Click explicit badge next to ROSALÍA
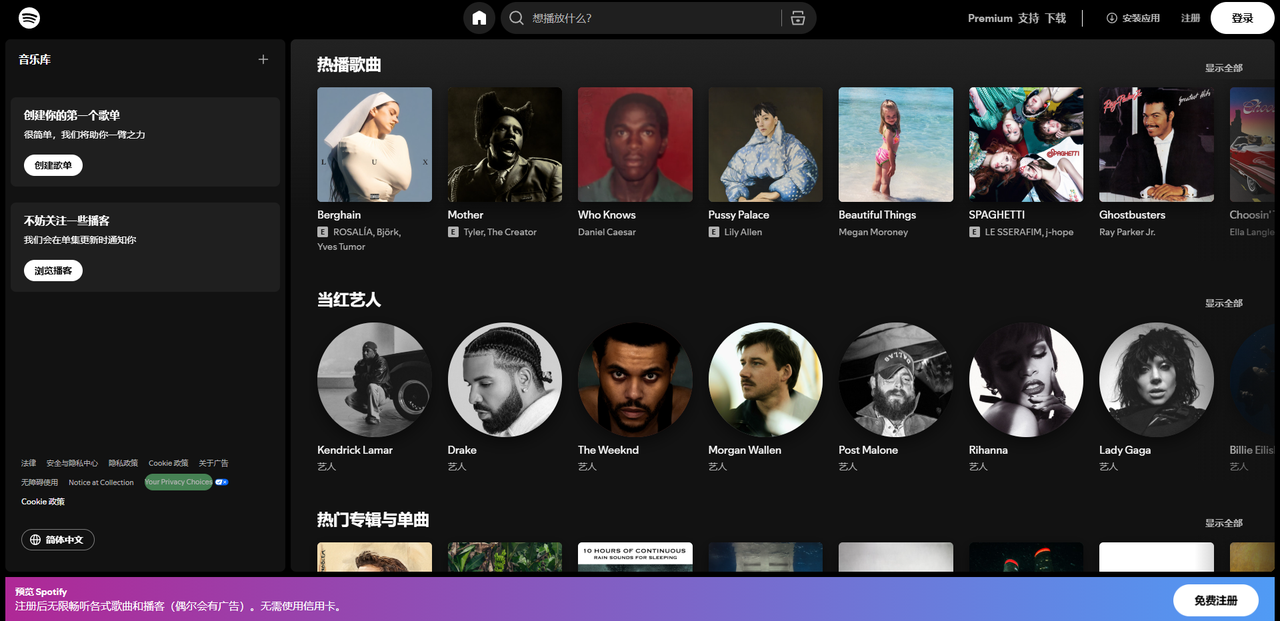The width and height of the screenshot is (1280, 621). pos(322,232)
